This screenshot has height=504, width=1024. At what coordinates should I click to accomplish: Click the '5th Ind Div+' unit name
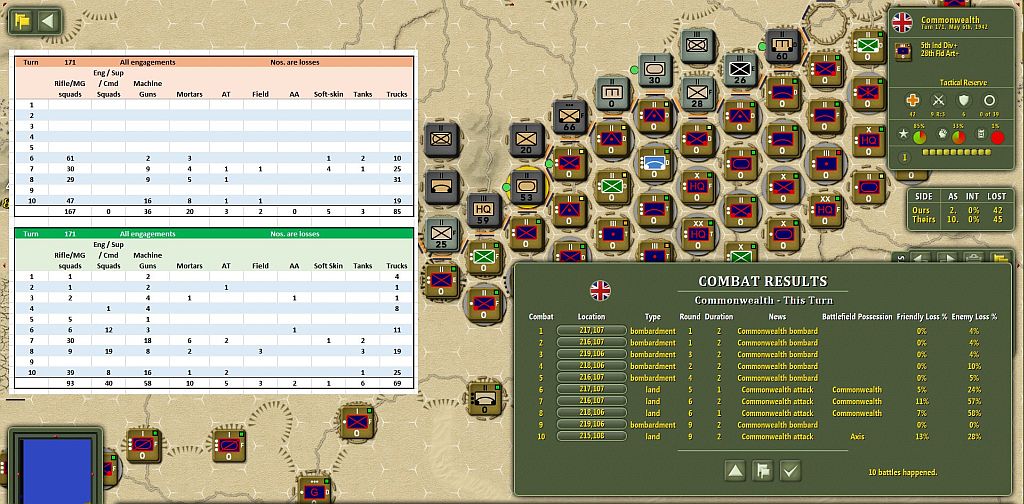pos(938,45)
